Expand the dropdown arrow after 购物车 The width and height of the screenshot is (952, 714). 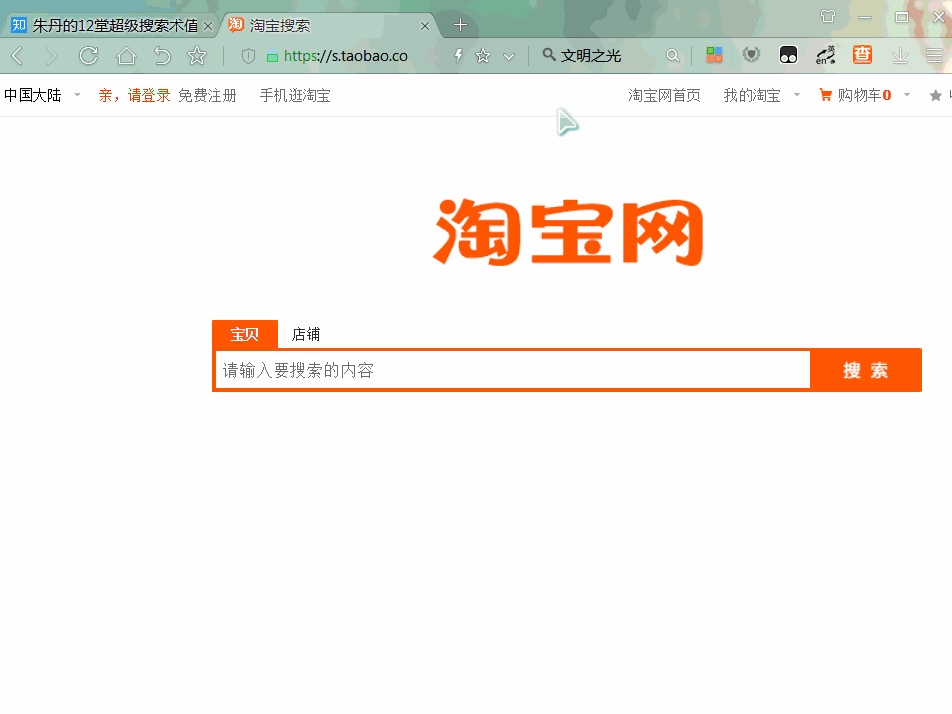click(x=907, y=95)
